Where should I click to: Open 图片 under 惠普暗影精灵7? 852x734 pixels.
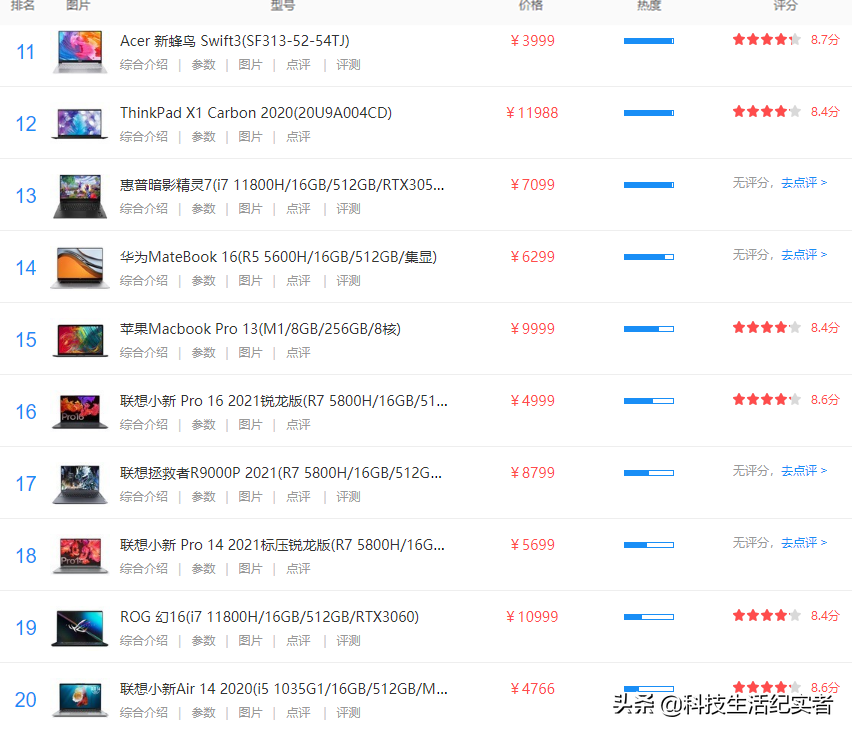point(250,209)
